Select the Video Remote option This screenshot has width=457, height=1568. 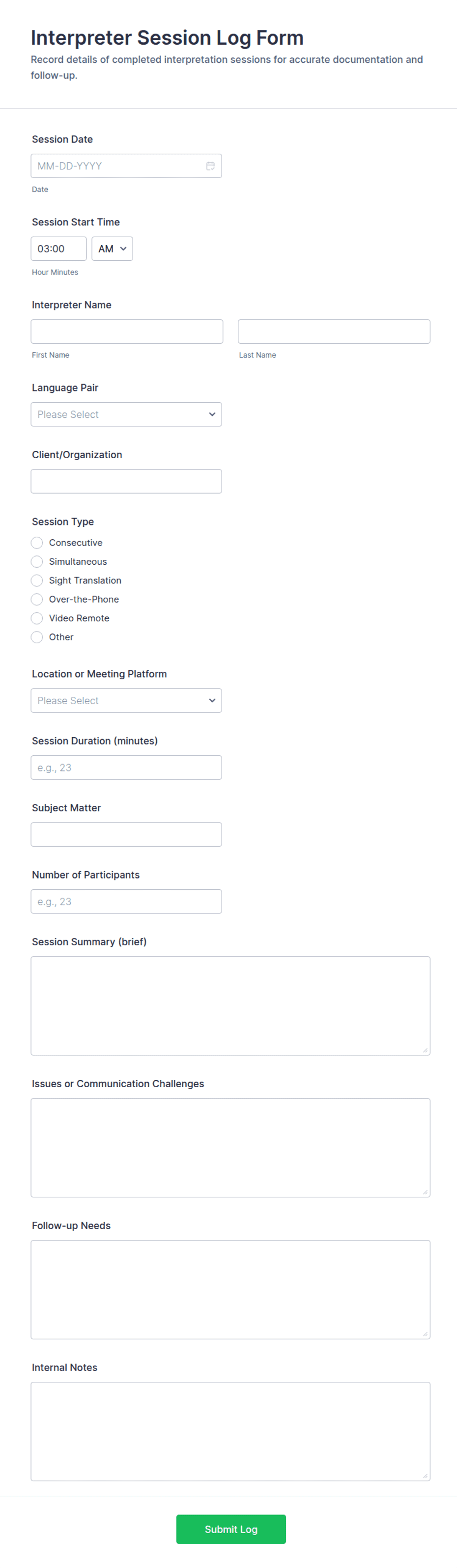coord(37,618)
